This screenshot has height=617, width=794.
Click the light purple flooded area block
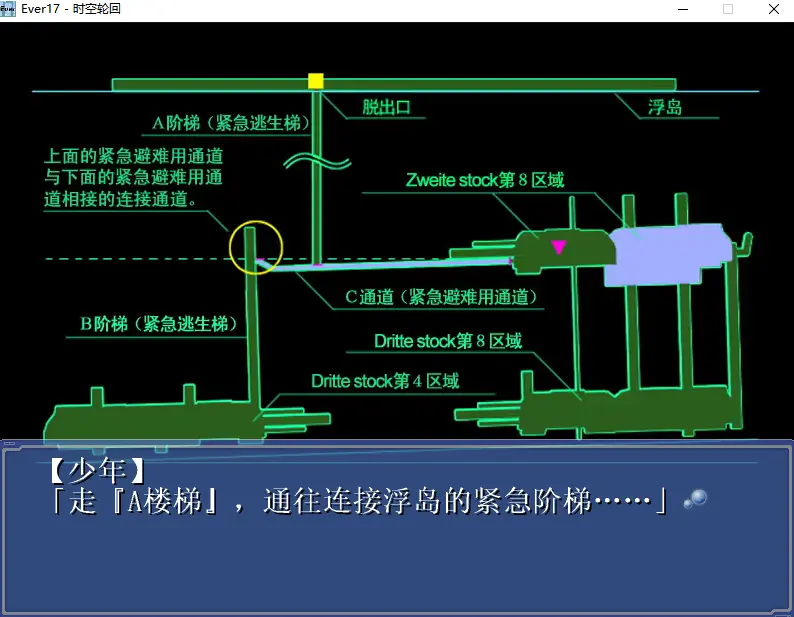click(x=667, y=254)
